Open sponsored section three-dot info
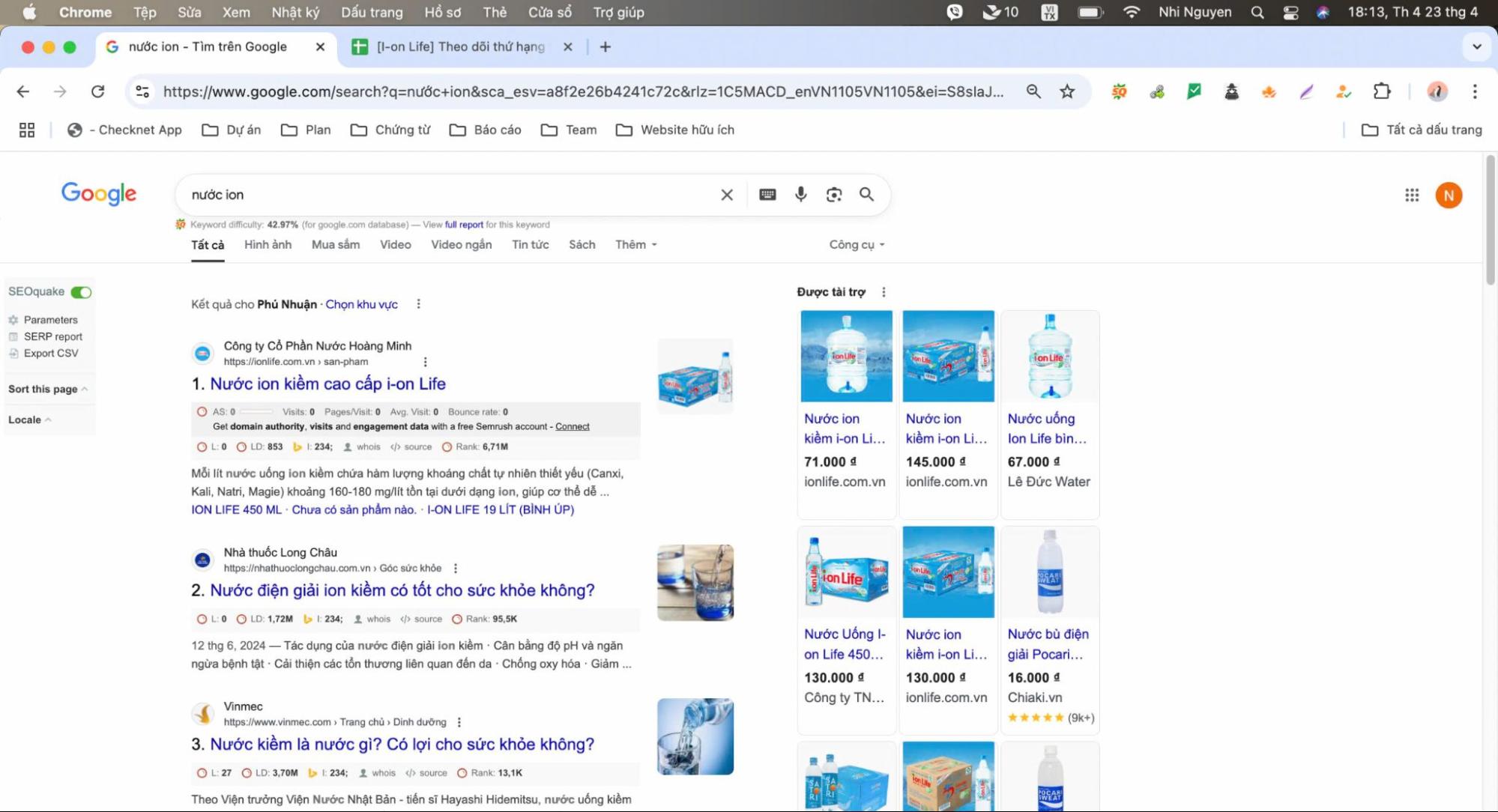This screenshot has width=1498, height=812. (884, 292)
